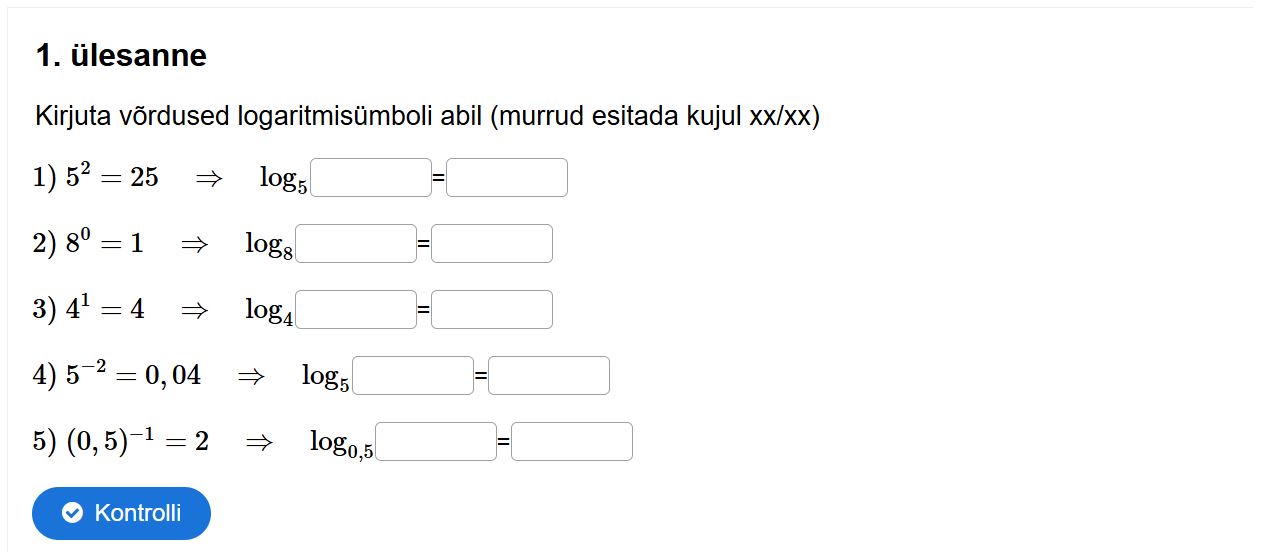
Task: Click the argument field after log₅ for 5² = 25
Action: tap(371, 178)
